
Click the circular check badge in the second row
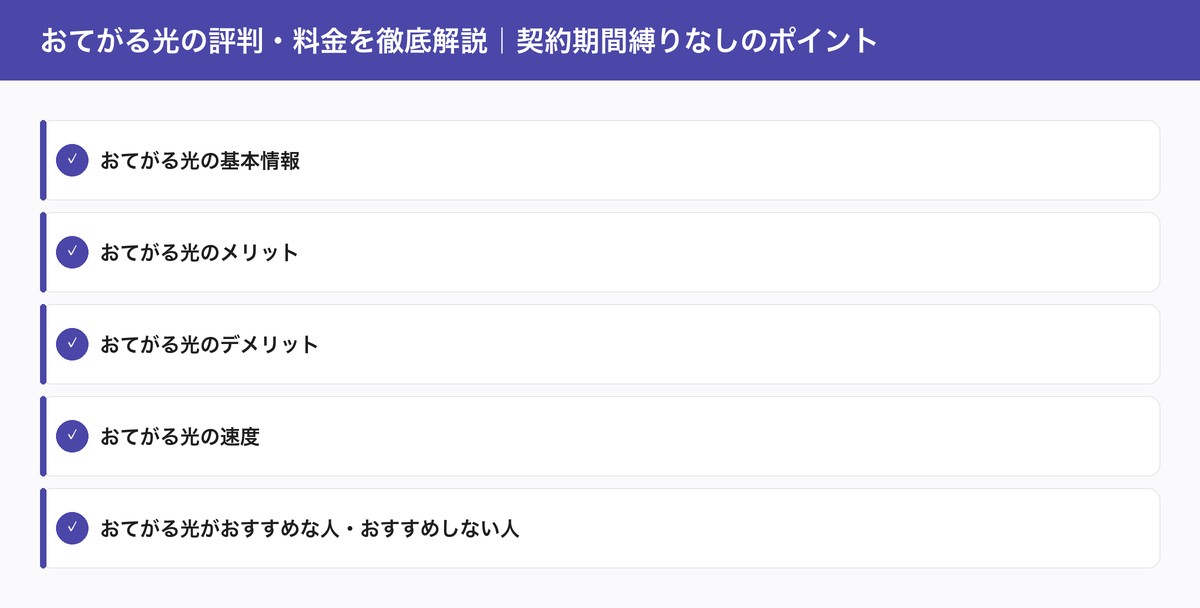[71, 252]
